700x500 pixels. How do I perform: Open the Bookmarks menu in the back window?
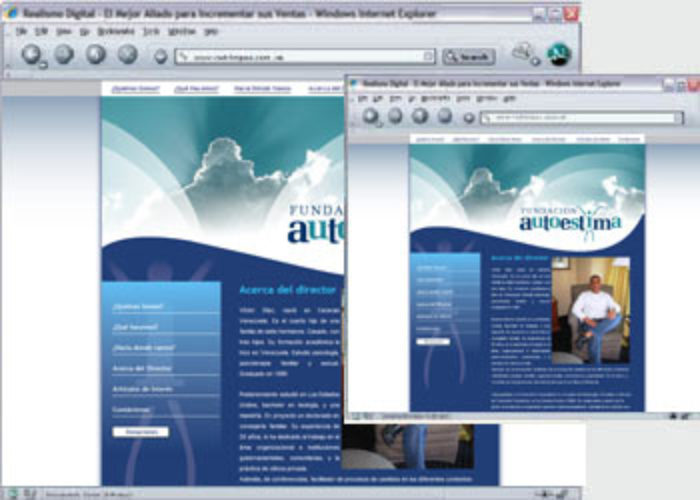[x=116, y=31]
